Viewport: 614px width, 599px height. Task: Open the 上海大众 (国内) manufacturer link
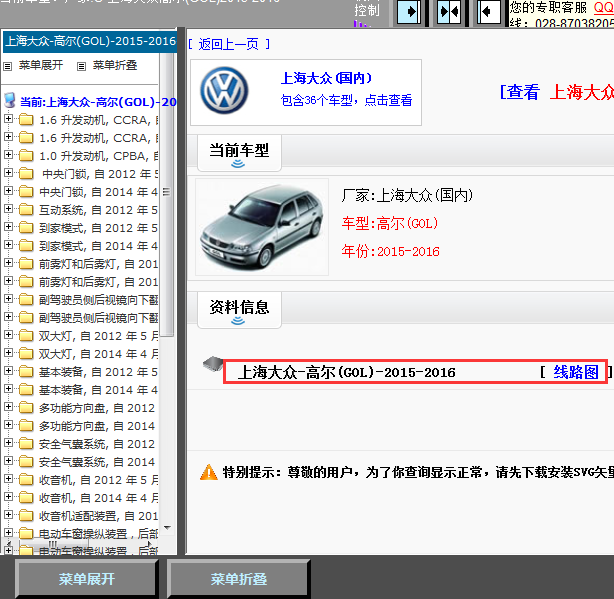point(326,78)
